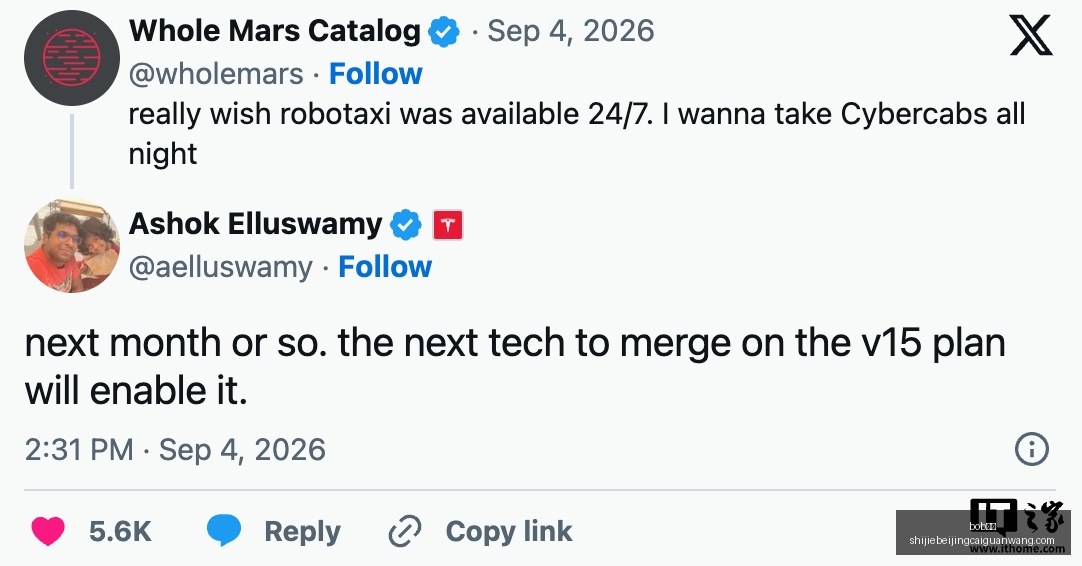Open tweet info circle icon

tap(1032, 449)
